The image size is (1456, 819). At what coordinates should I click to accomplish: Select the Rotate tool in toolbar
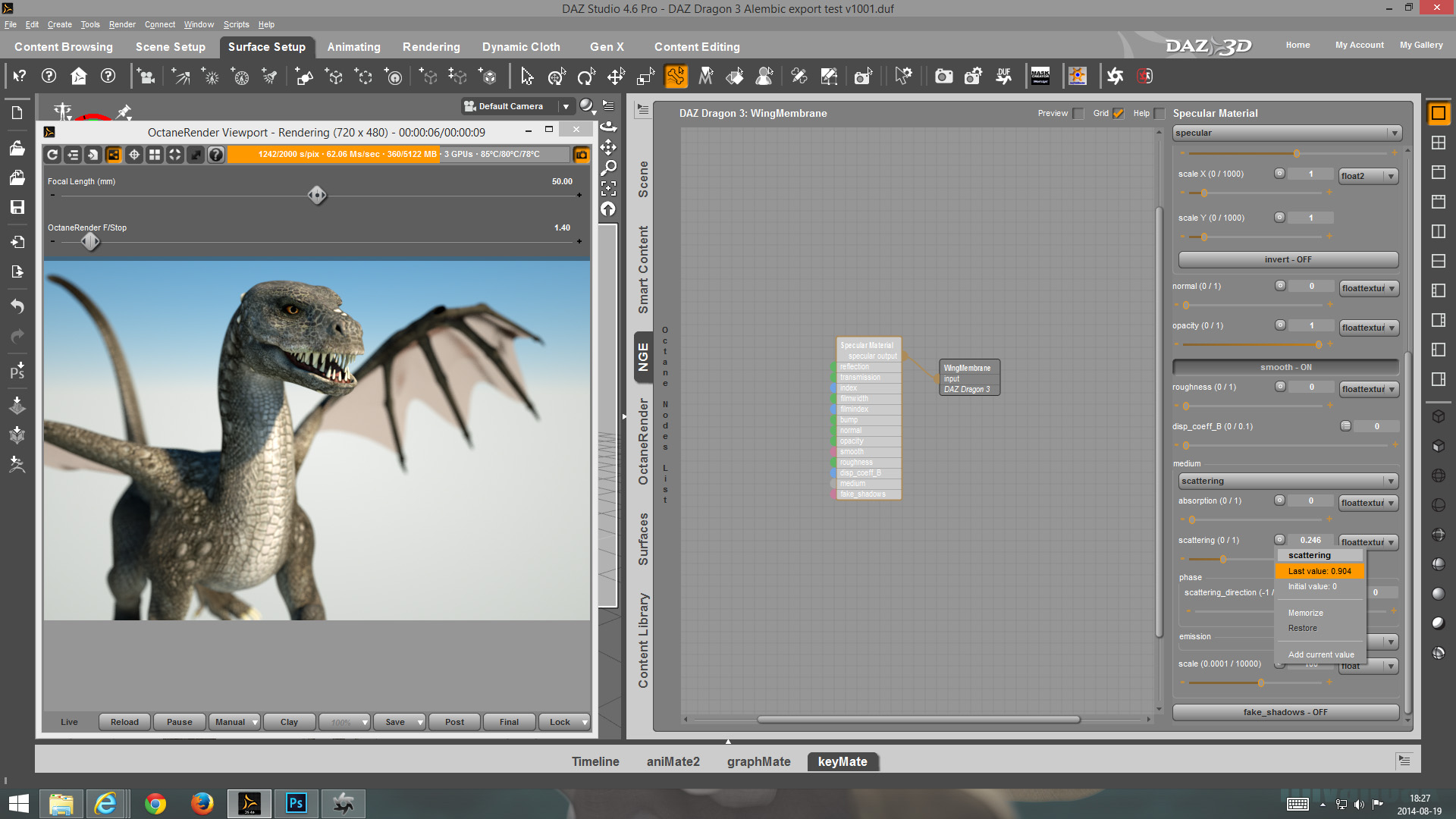[585, 77]
